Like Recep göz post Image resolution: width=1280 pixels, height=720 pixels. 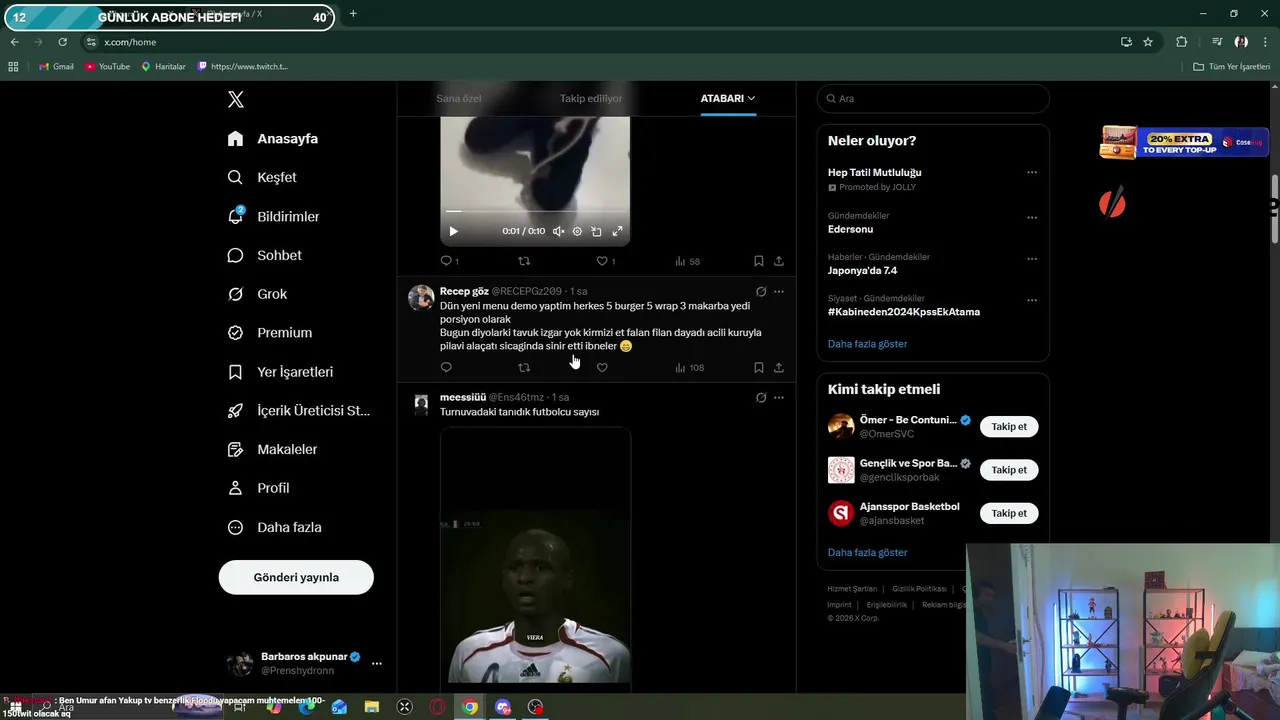tap(602, 367)
